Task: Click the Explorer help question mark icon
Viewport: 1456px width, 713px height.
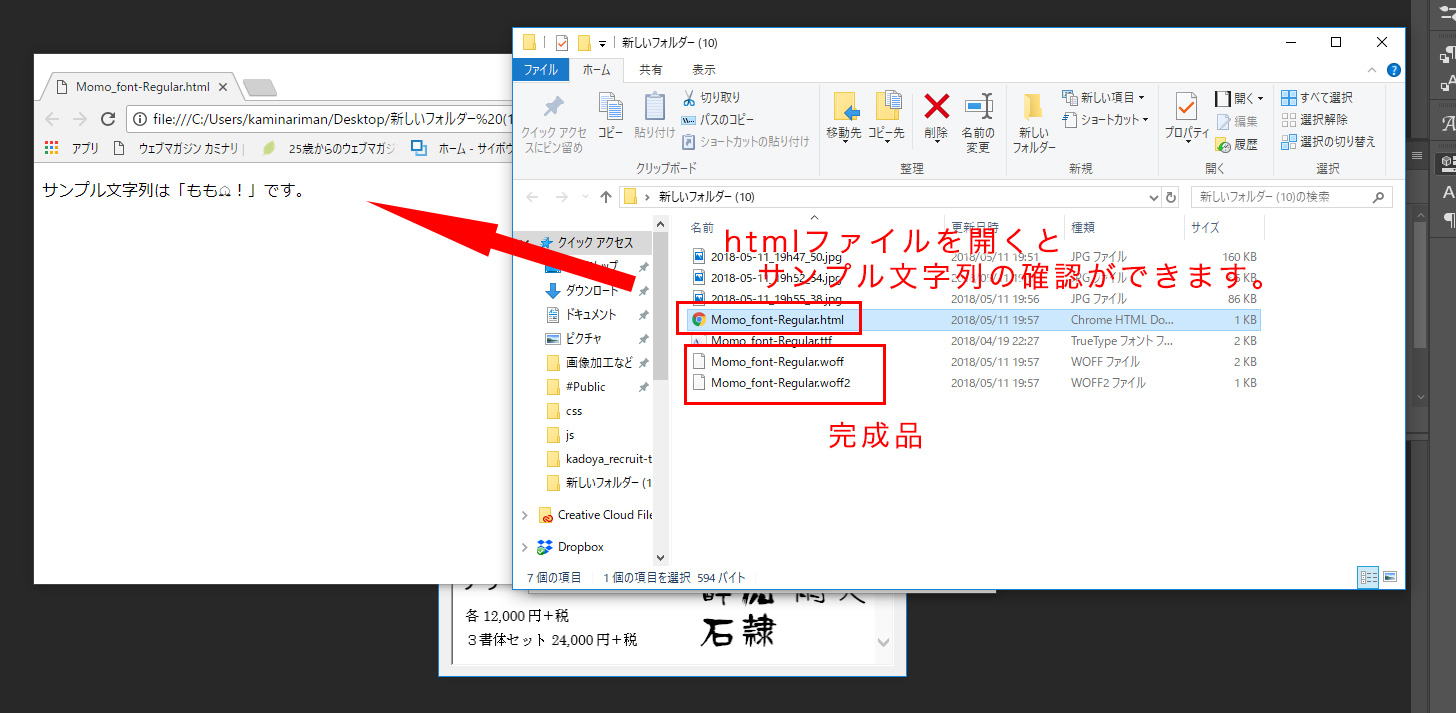Action: coord(1394,70)
